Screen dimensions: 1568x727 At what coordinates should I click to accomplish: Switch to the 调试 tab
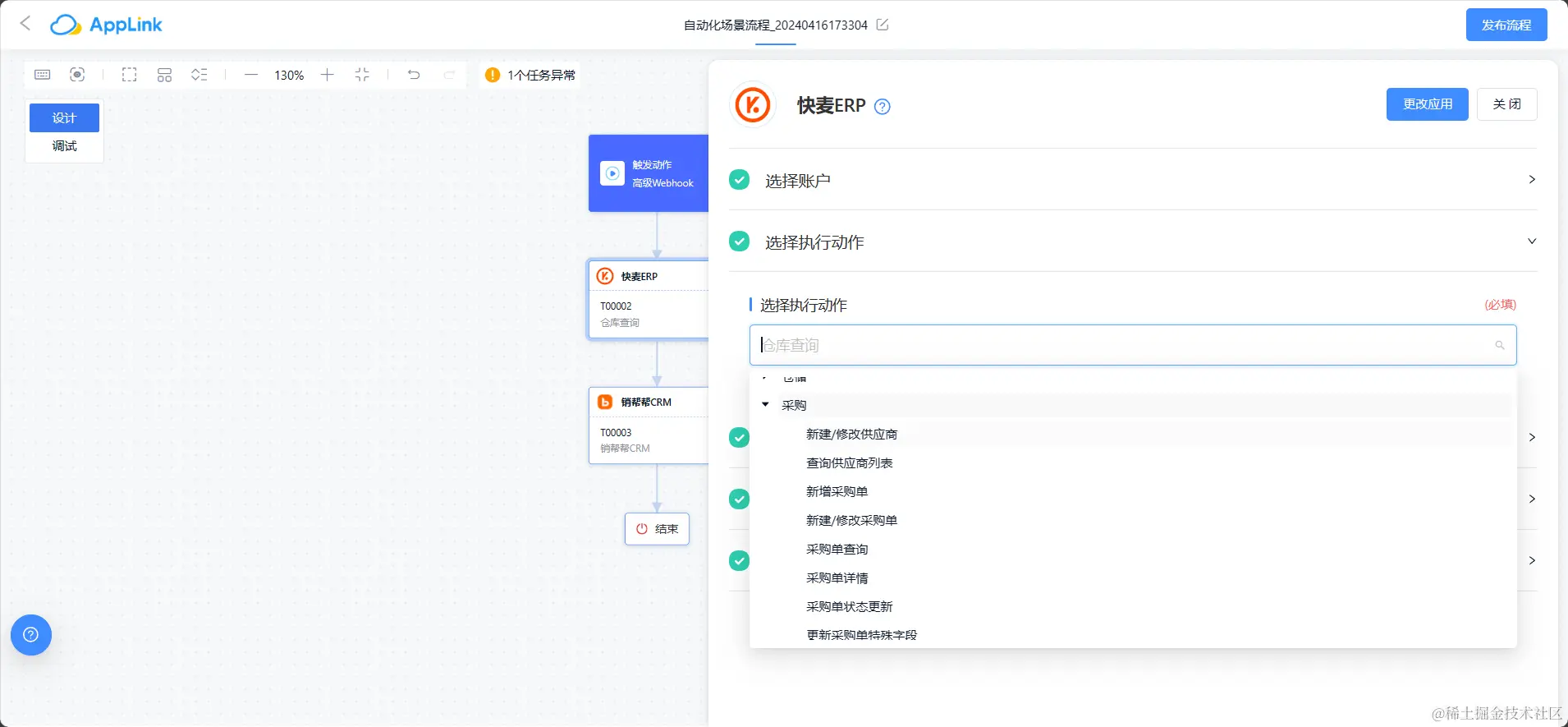pos(64,146)
